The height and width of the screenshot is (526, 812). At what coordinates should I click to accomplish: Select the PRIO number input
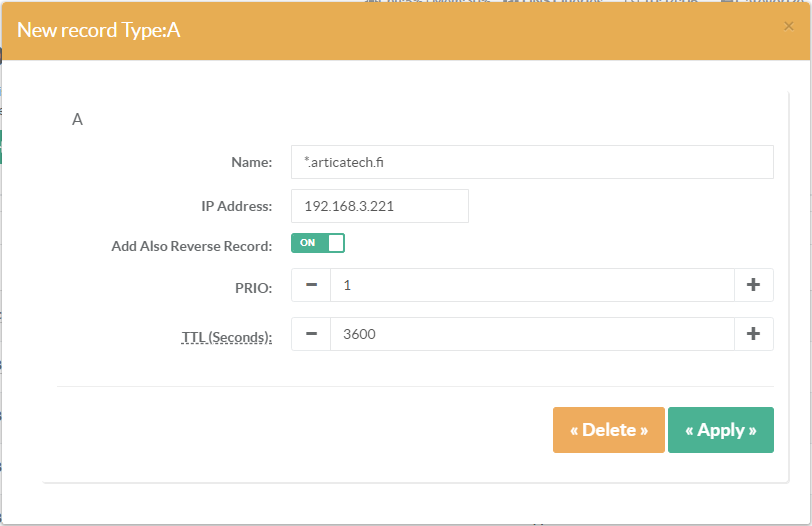pos(532,285)
